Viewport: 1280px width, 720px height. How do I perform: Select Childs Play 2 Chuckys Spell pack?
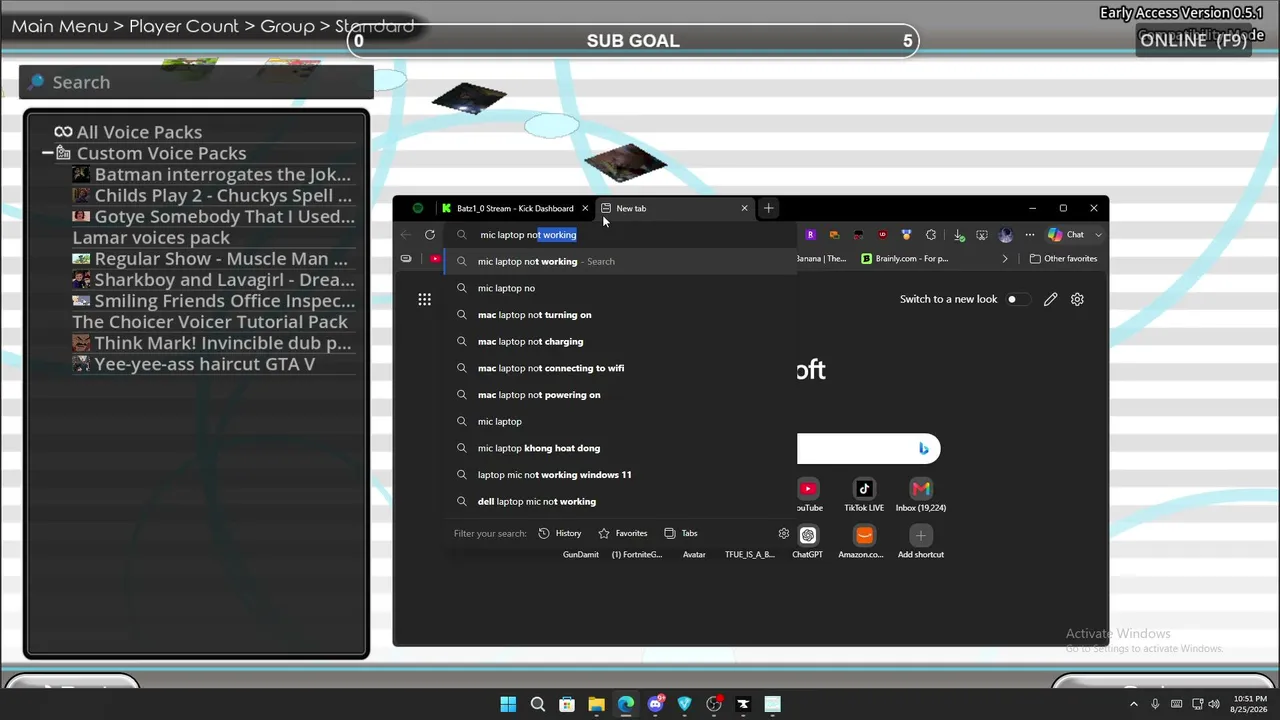[212, 195]
